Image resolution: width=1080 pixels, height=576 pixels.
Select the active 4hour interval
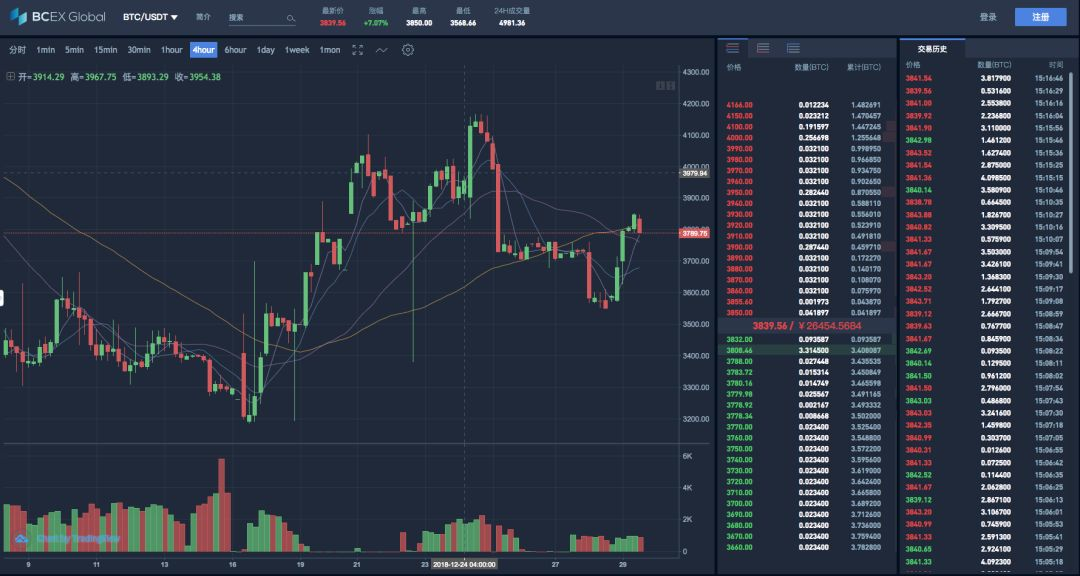pos(203,50)
